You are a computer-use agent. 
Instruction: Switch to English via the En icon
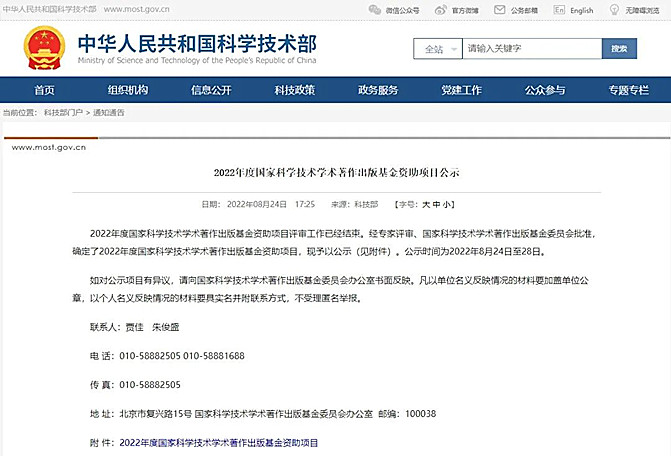559,9
